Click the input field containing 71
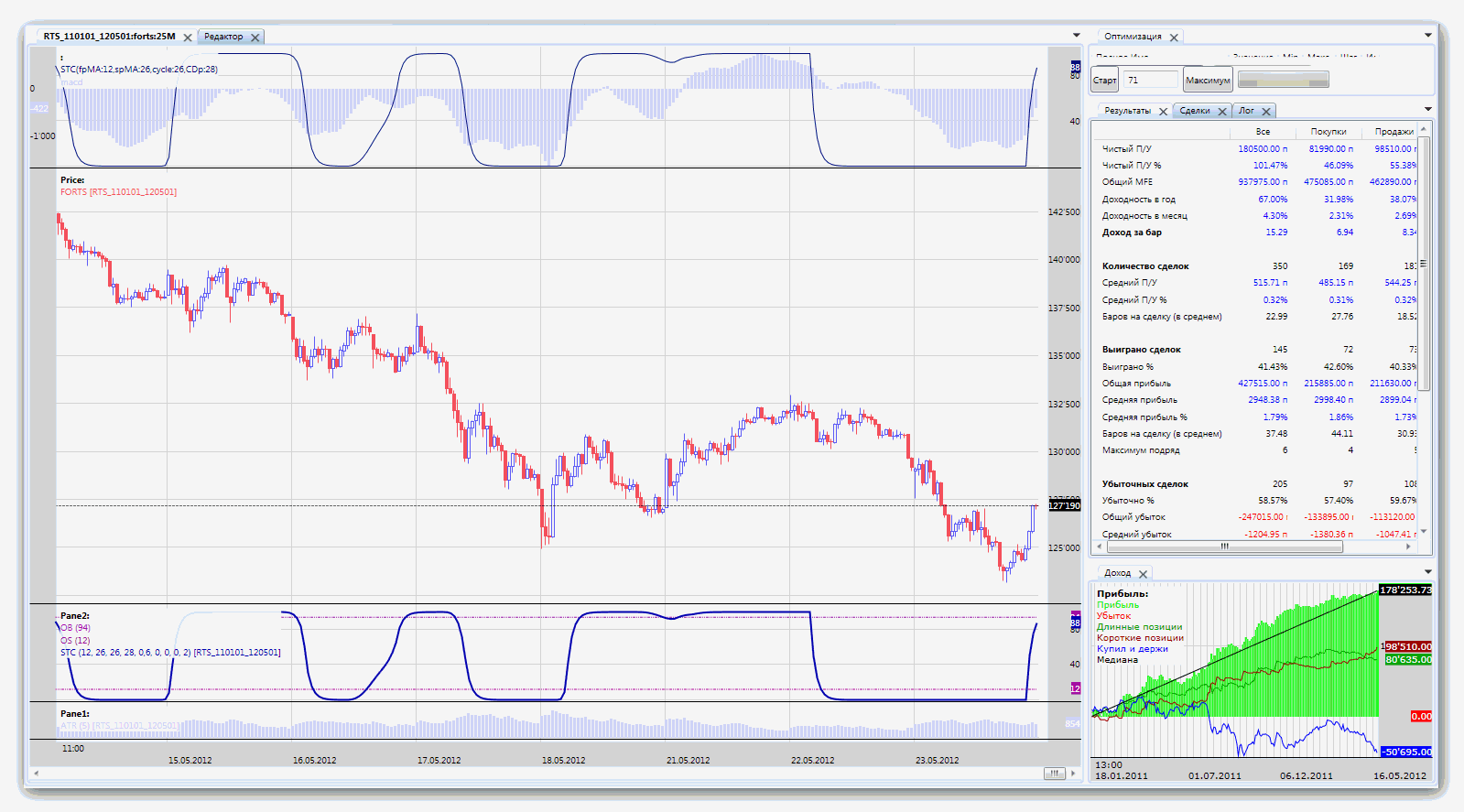Screen dimensions: 1464x812 click(x=1150, y=81)
